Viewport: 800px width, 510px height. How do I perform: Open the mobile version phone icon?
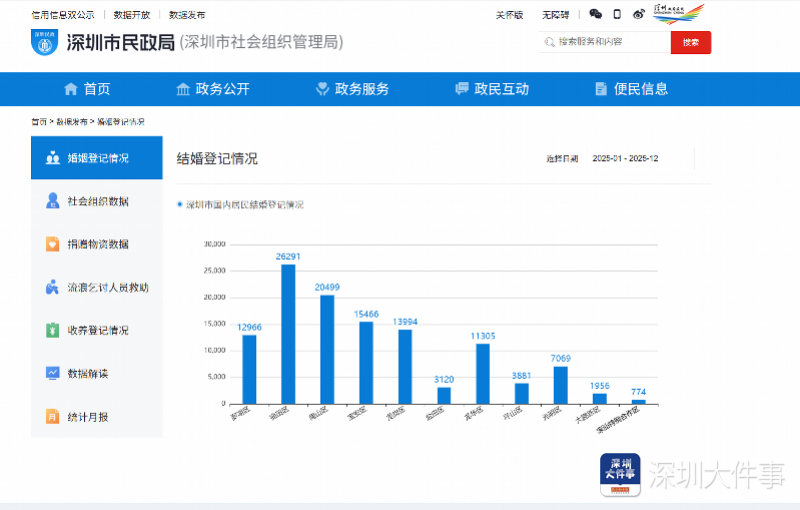click(x=617, y=14)
